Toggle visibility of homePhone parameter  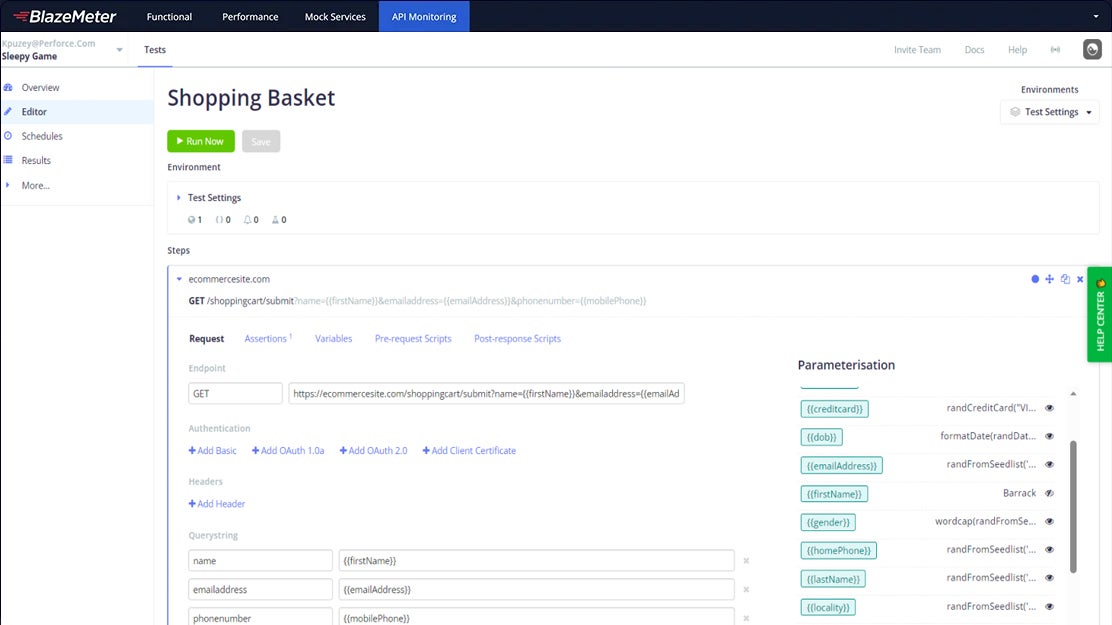coord(1050,550)
